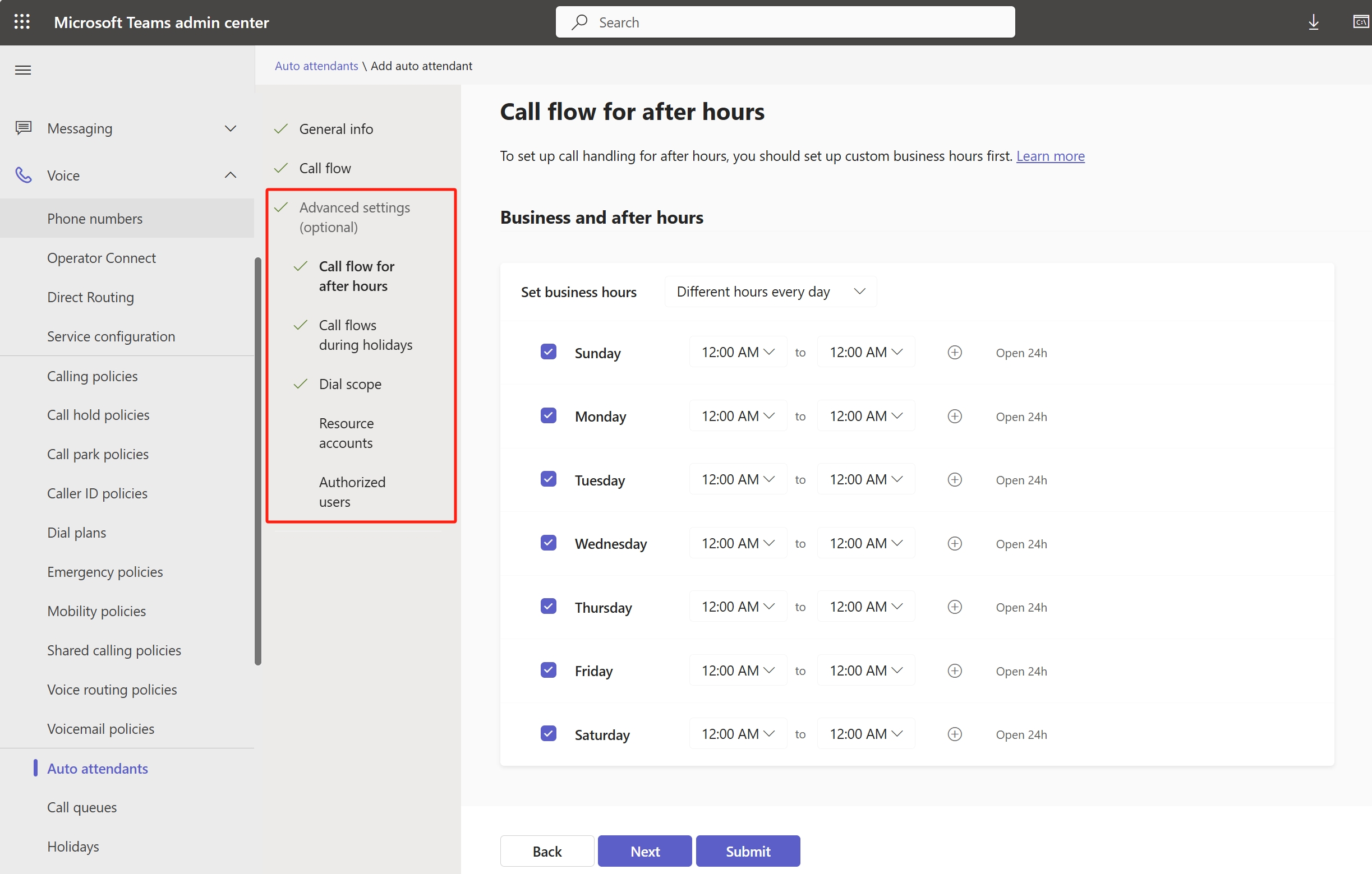Image resolution: width=1372 pixels, height=874 pixels.
Task: Open Operator Connect page
Action: pyautogui.click(x=102, y=258)
